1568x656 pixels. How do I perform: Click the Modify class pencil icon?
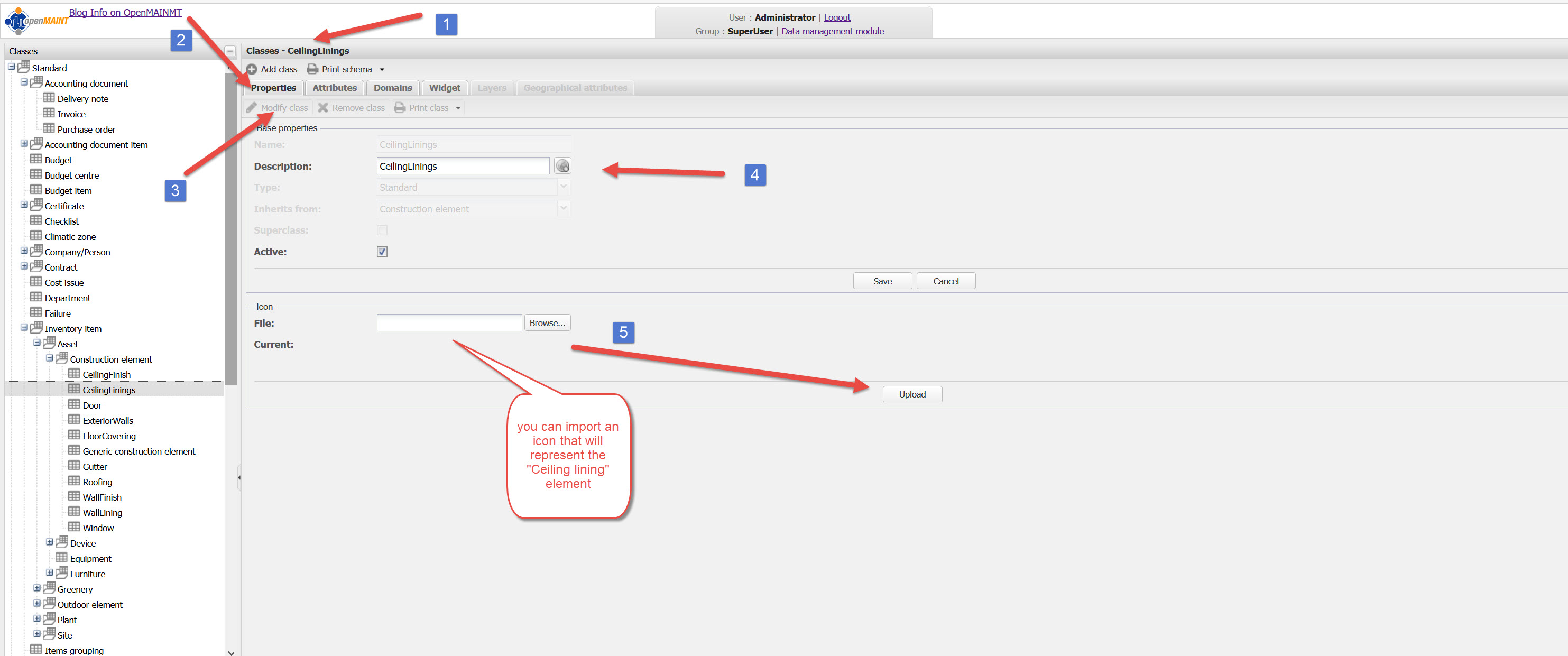252,108
